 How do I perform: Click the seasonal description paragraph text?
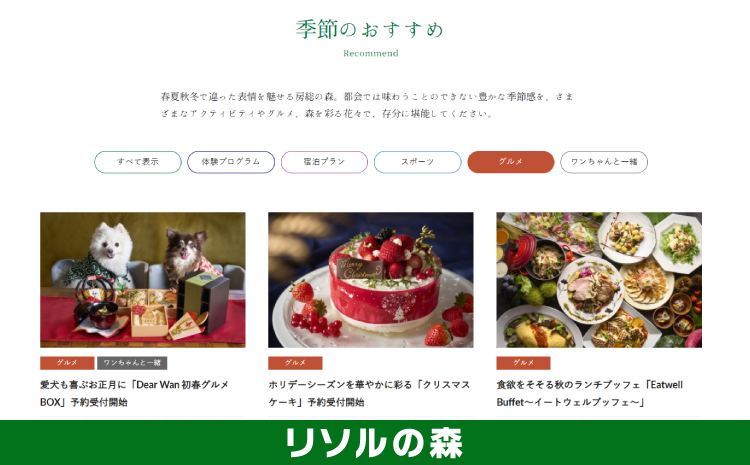coord(367,105)
